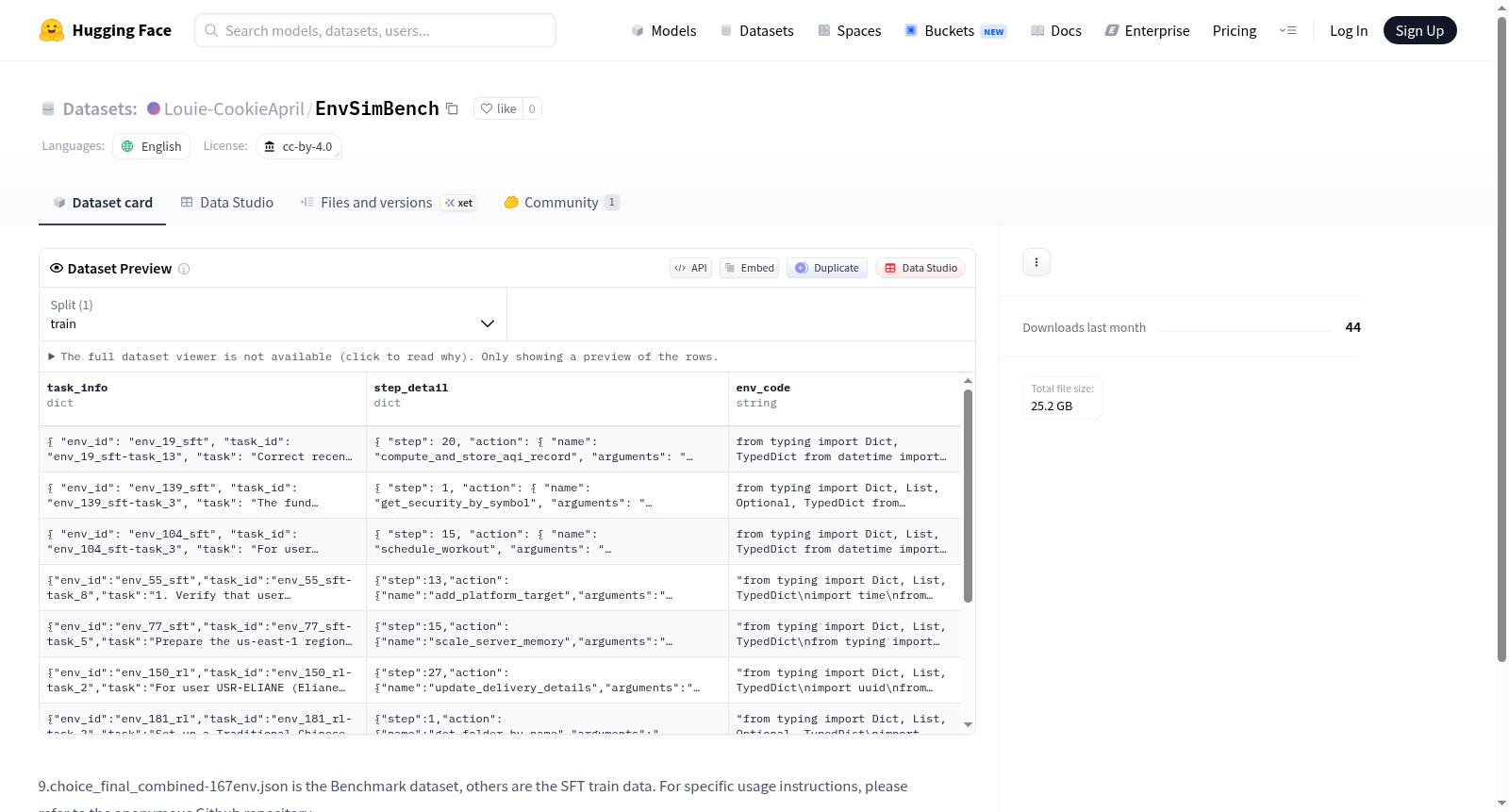This screenshot has height=812, width=1509.
Task: Click the Total file size 25.2 GB box
Action: [x=1063, y=398]
